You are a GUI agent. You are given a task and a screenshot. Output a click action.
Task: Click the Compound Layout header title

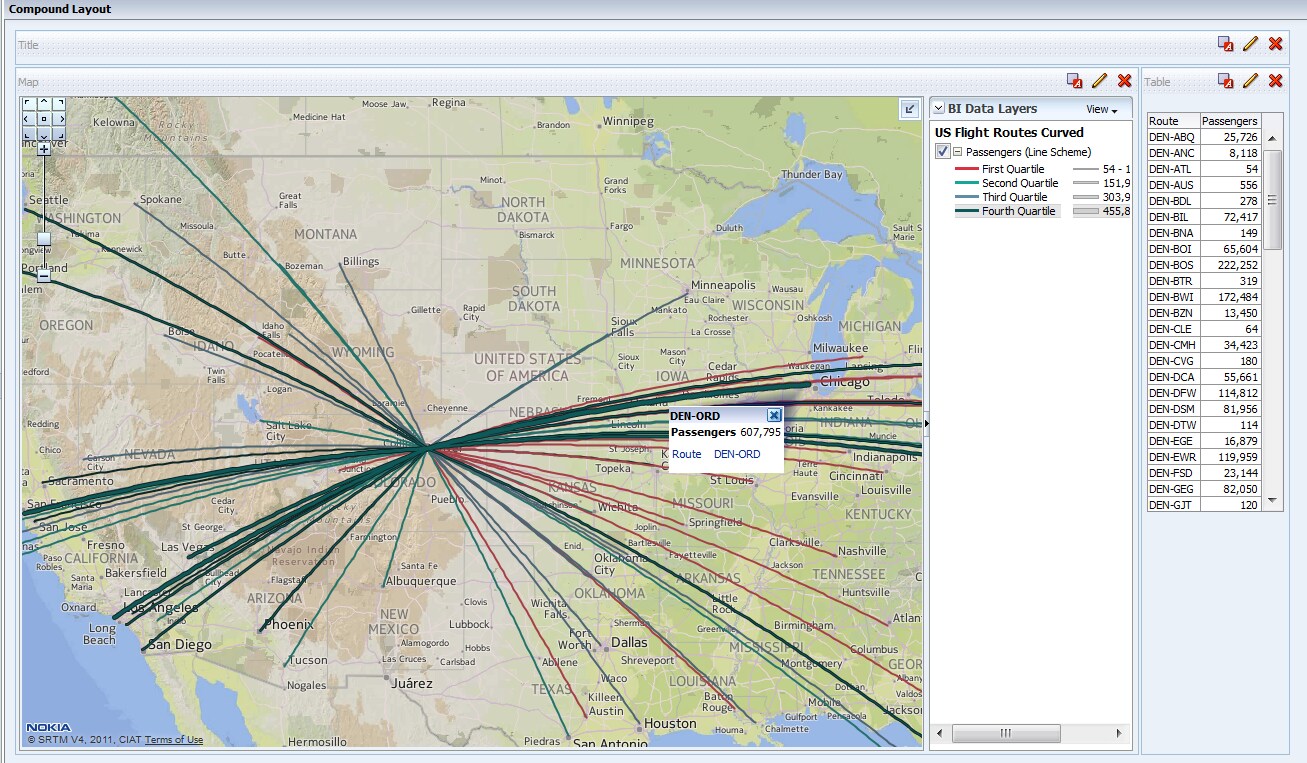[x=60, y=9]
